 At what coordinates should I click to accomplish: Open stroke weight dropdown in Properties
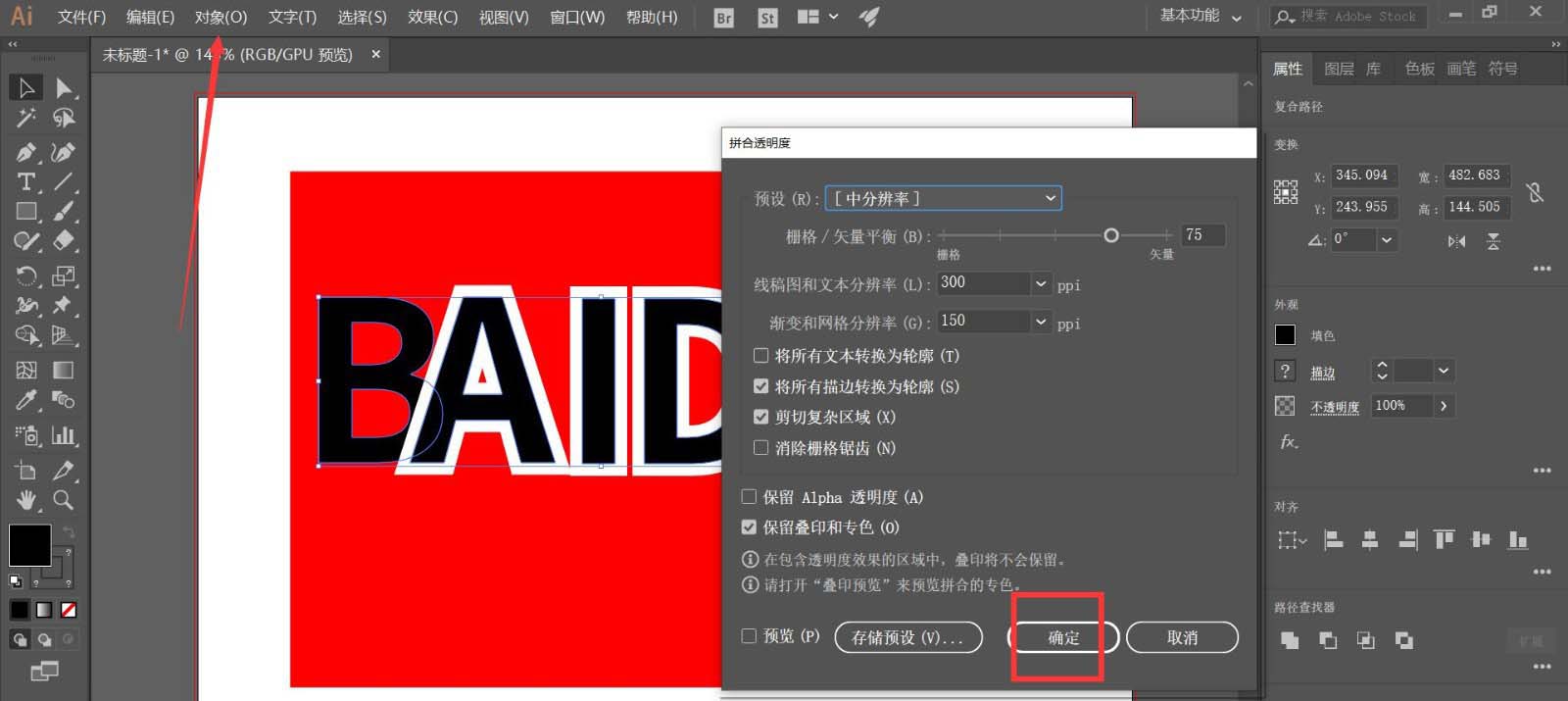[1443, 371]
